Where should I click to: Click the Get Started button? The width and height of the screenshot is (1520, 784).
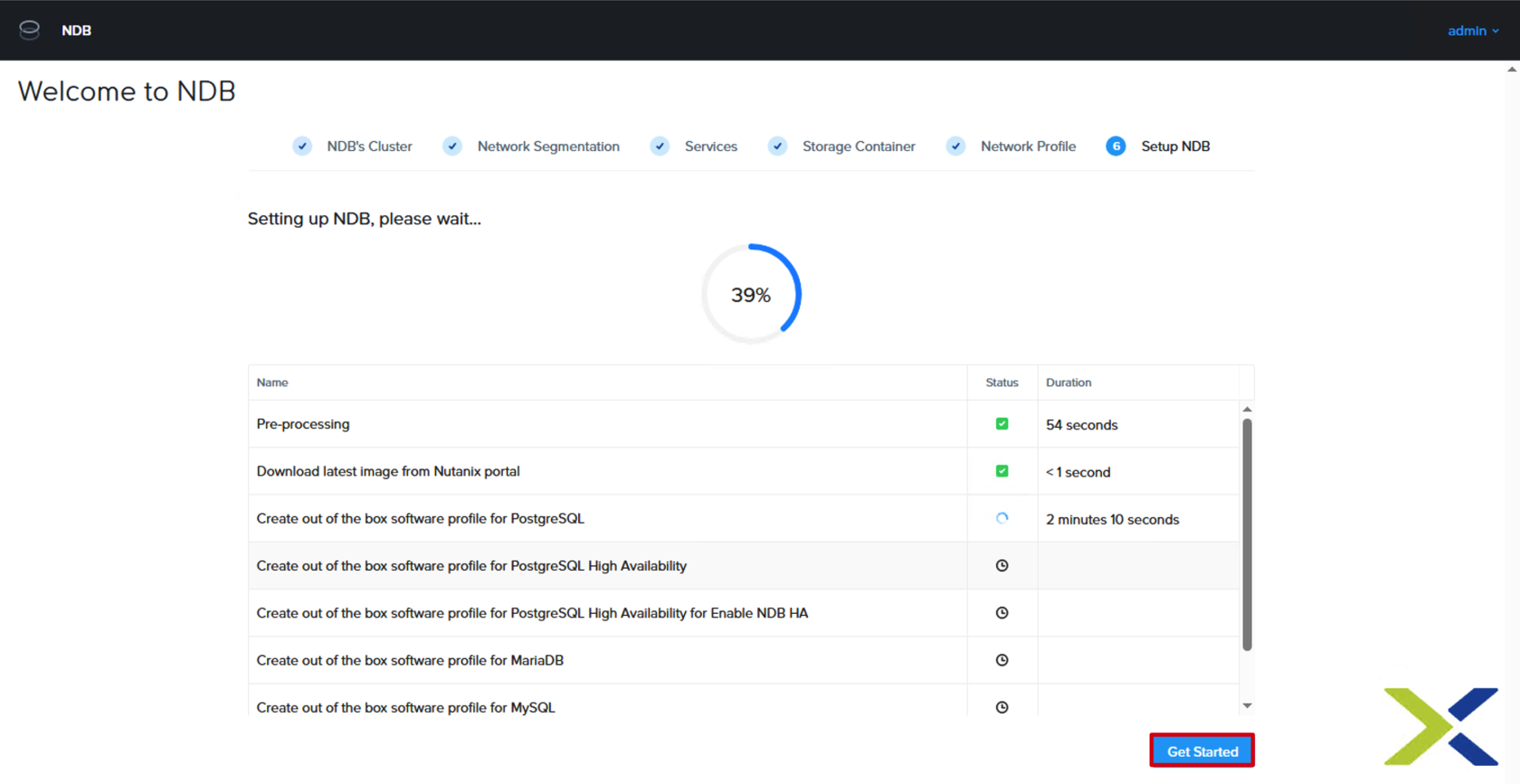pos(1202,751)
